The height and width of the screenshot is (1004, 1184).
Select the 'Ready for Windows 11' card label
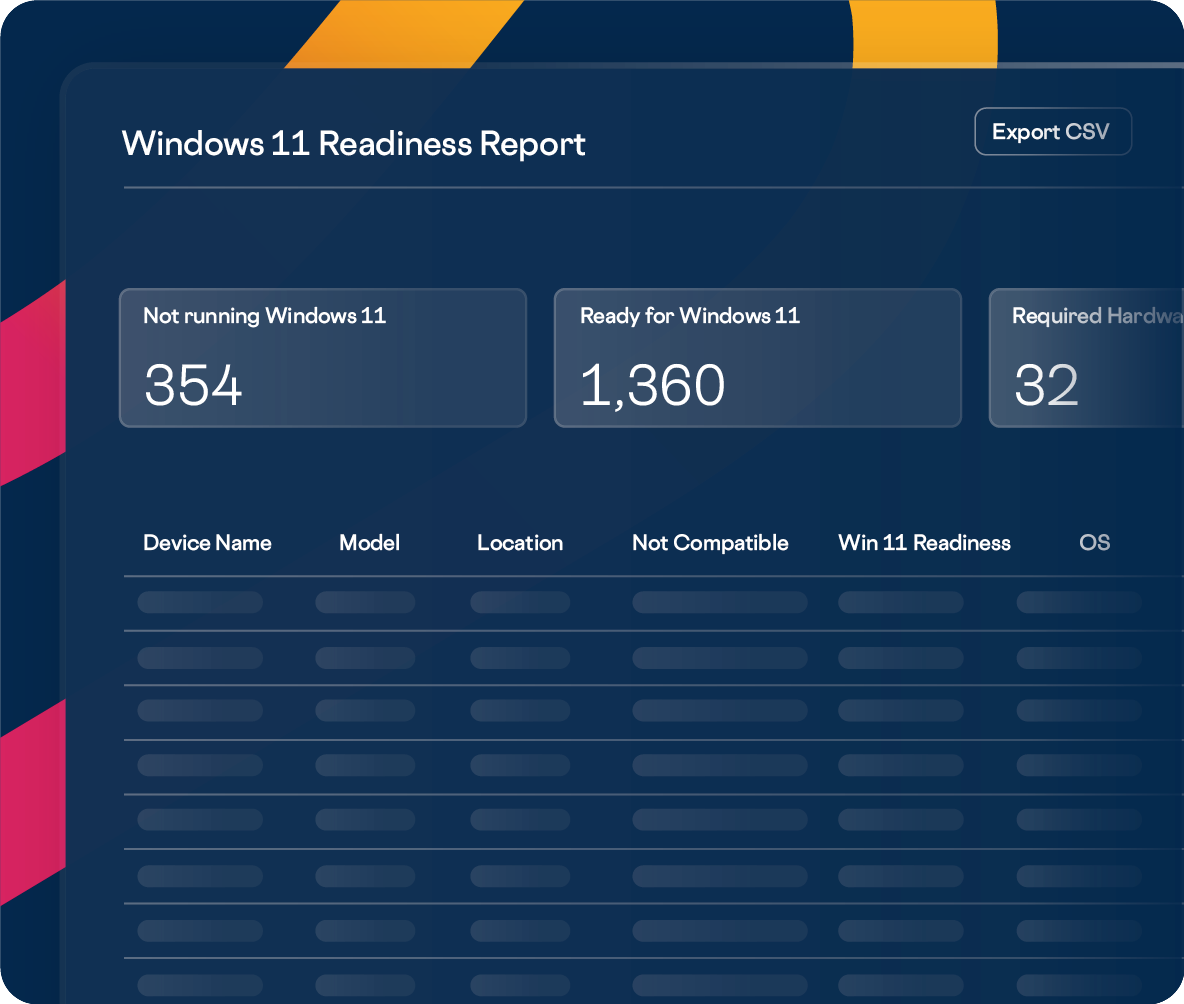(x=689, y=316)
